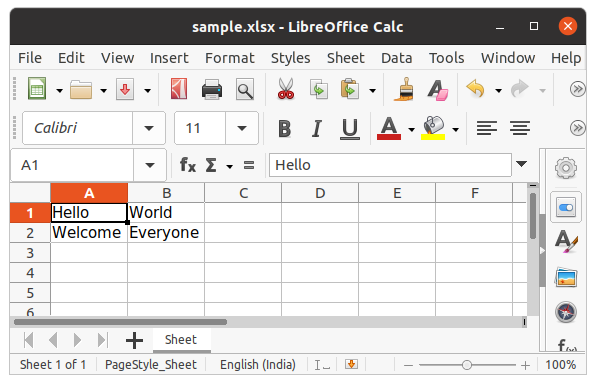Open the Function Wizard

[187, 165]
